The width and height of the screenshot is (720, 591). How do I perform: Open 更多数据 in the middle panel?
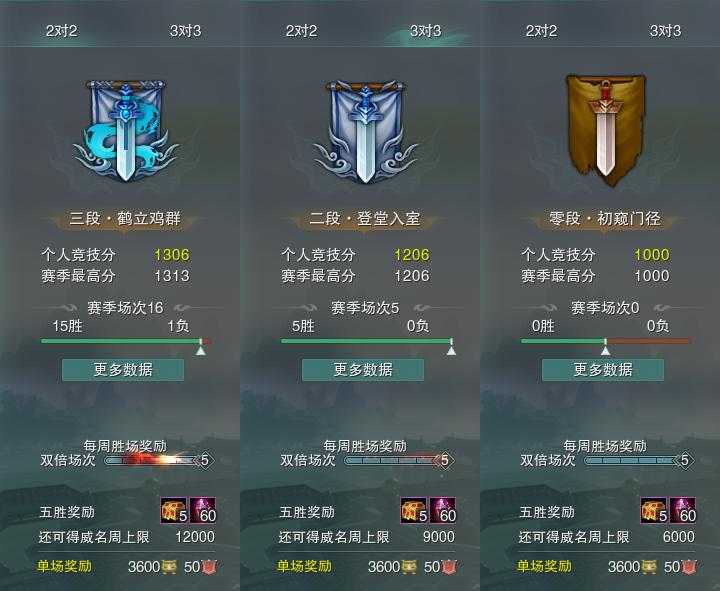point(363,370)
